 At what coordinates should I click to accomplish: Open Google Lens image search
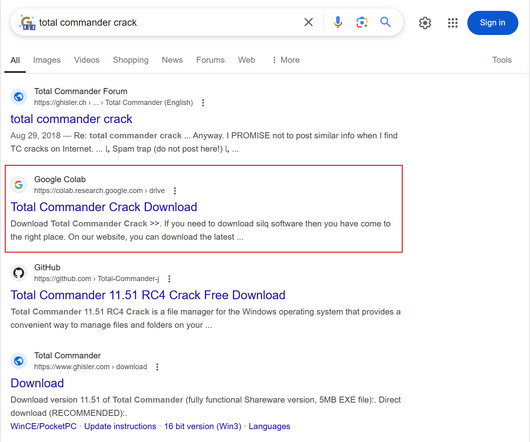(x=362, y=22)
